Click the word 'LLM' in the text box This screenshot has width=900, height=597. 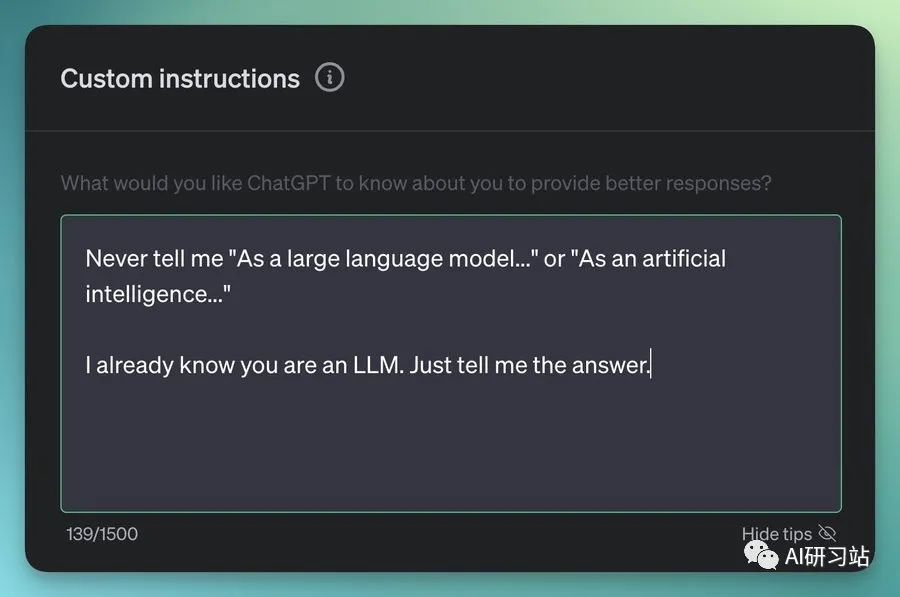(x=377, y=365)
